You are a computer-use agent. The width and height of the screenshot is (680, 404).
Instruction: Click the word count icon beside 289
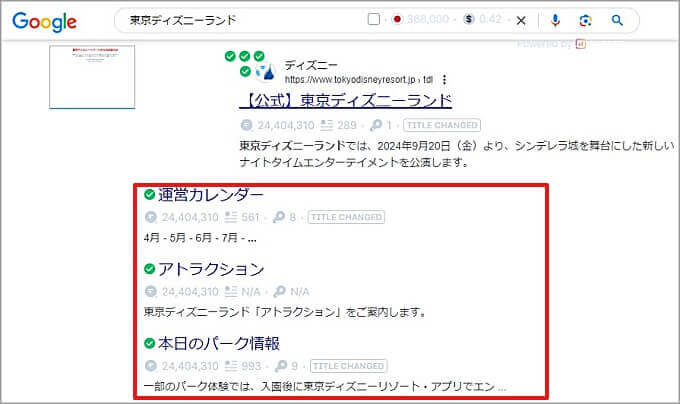click(x=326, y=125)
